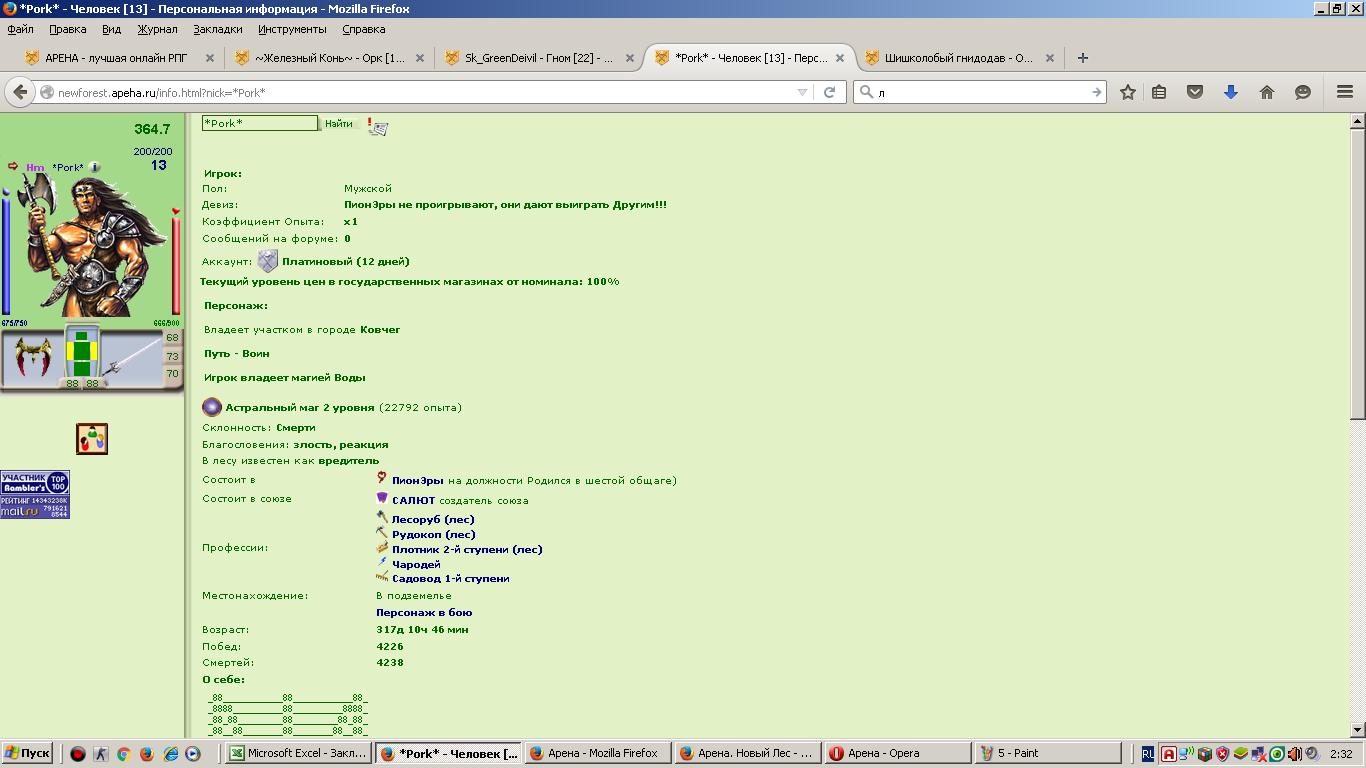Click the Firefox home button
The height and width of the screenshot is (768, 1366).
[1267, 92]
